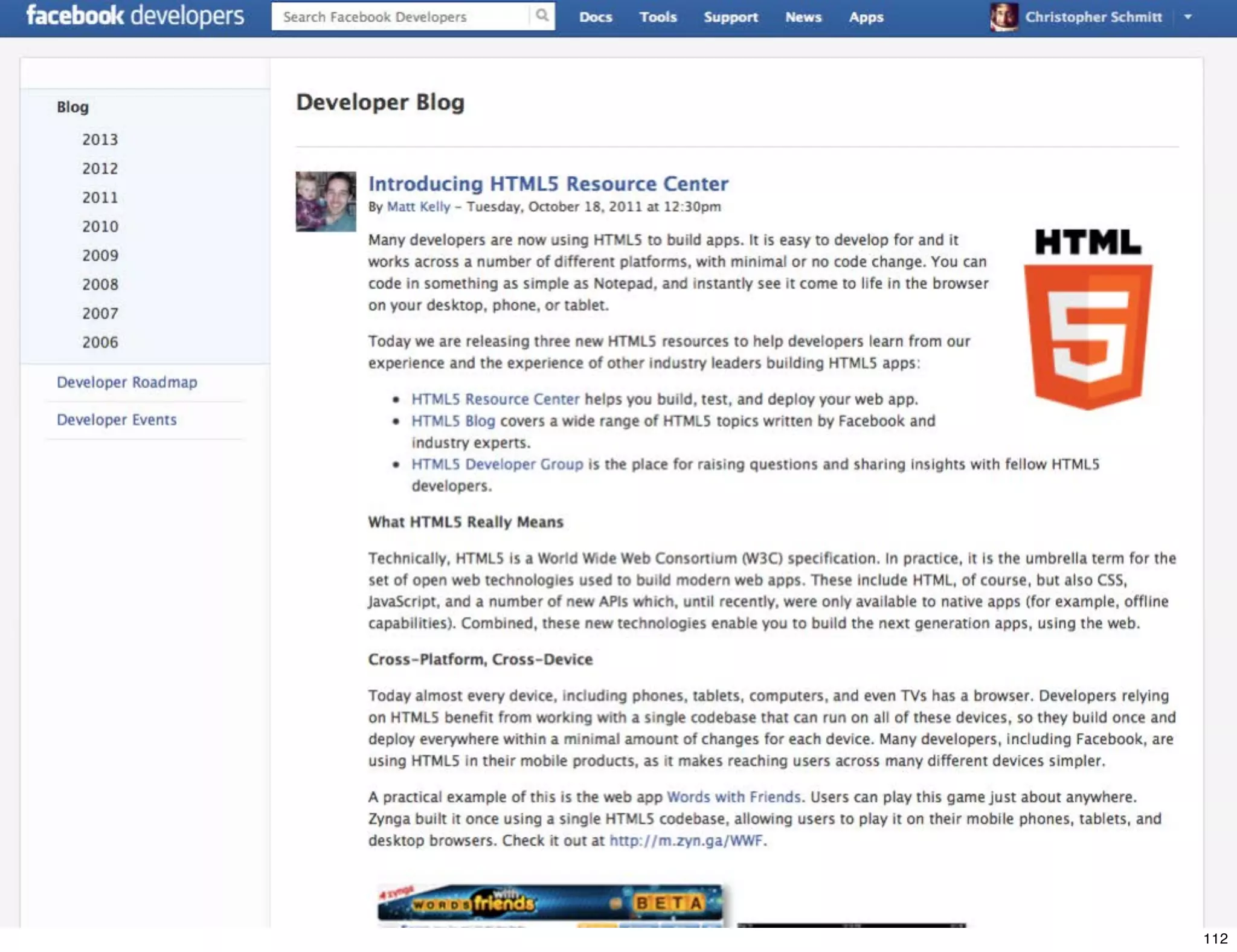Click the HTML5 shield logo image
Viewport: 1237px width, 952px height.
[1088, 320]
